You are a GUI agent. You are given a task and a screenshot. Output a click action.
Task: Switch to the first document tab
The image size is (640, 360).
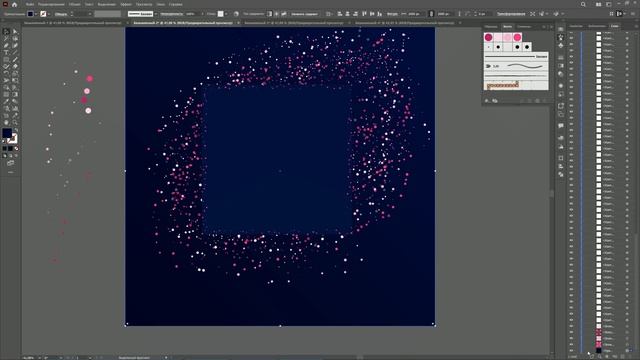[73, 23]
